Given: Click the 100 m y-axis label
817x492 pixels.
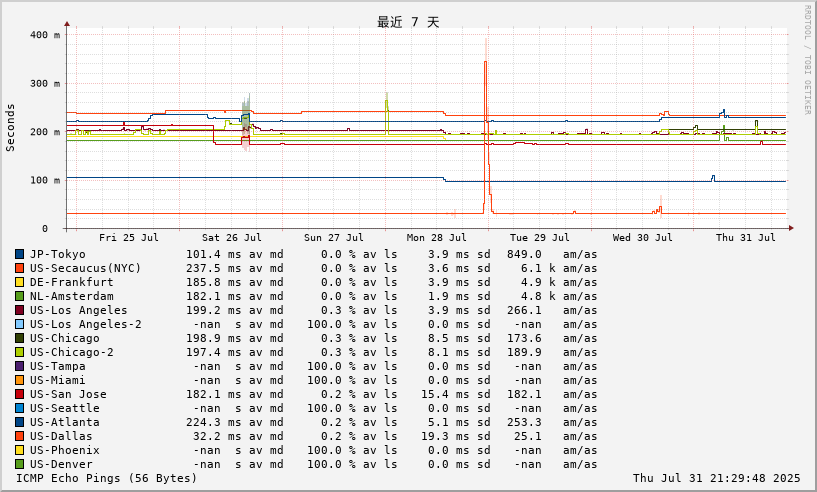Looking at the screenshot, I should [45, 180].
